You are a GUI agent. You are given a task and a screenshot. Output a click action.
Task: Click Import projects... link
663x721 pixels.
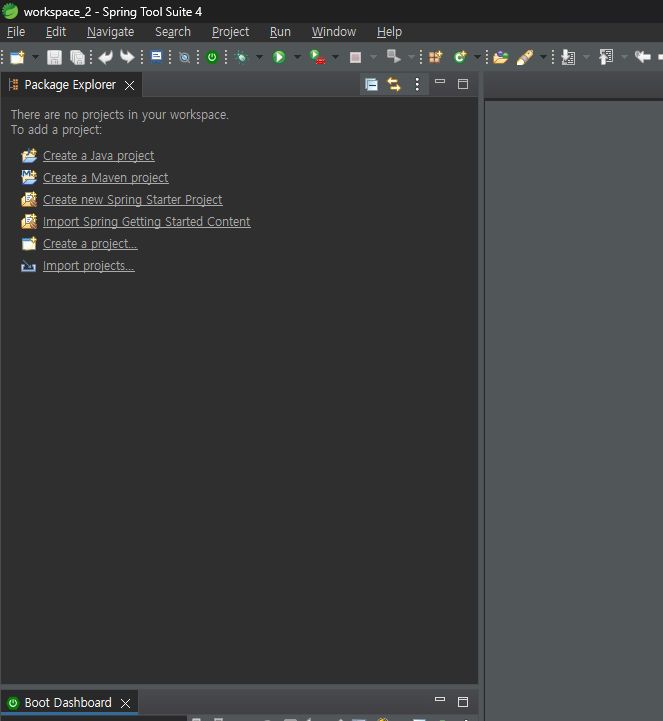[x=89, y=266]
